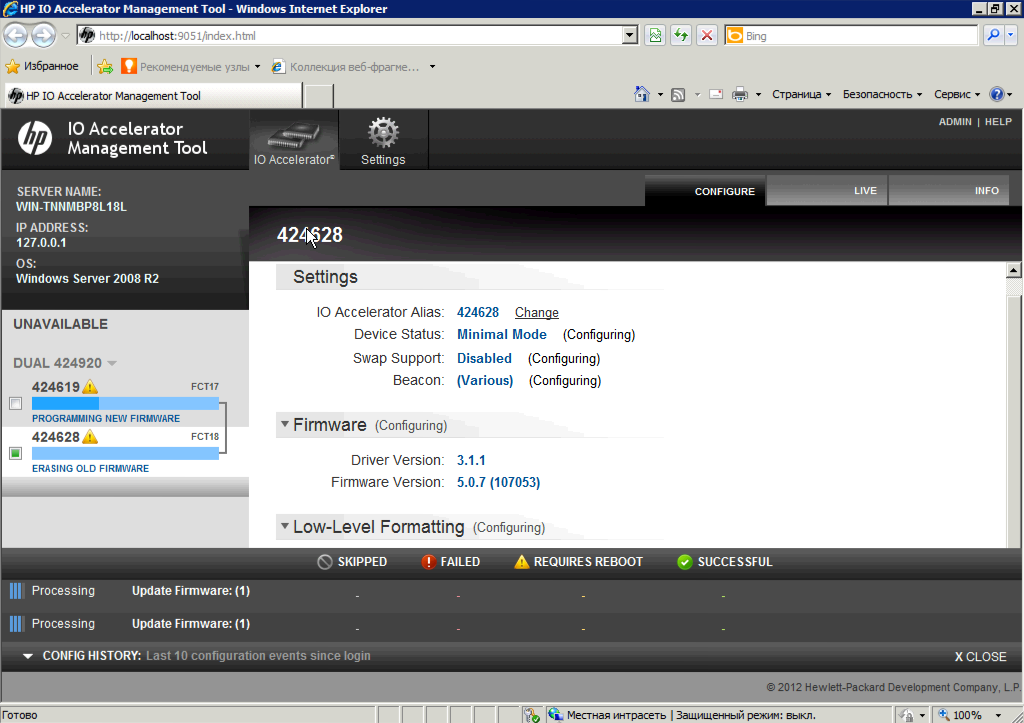This screenshot has height=723, width=1024.
Task: Click the Избранное favorites star icon
Action: (12, 67)
